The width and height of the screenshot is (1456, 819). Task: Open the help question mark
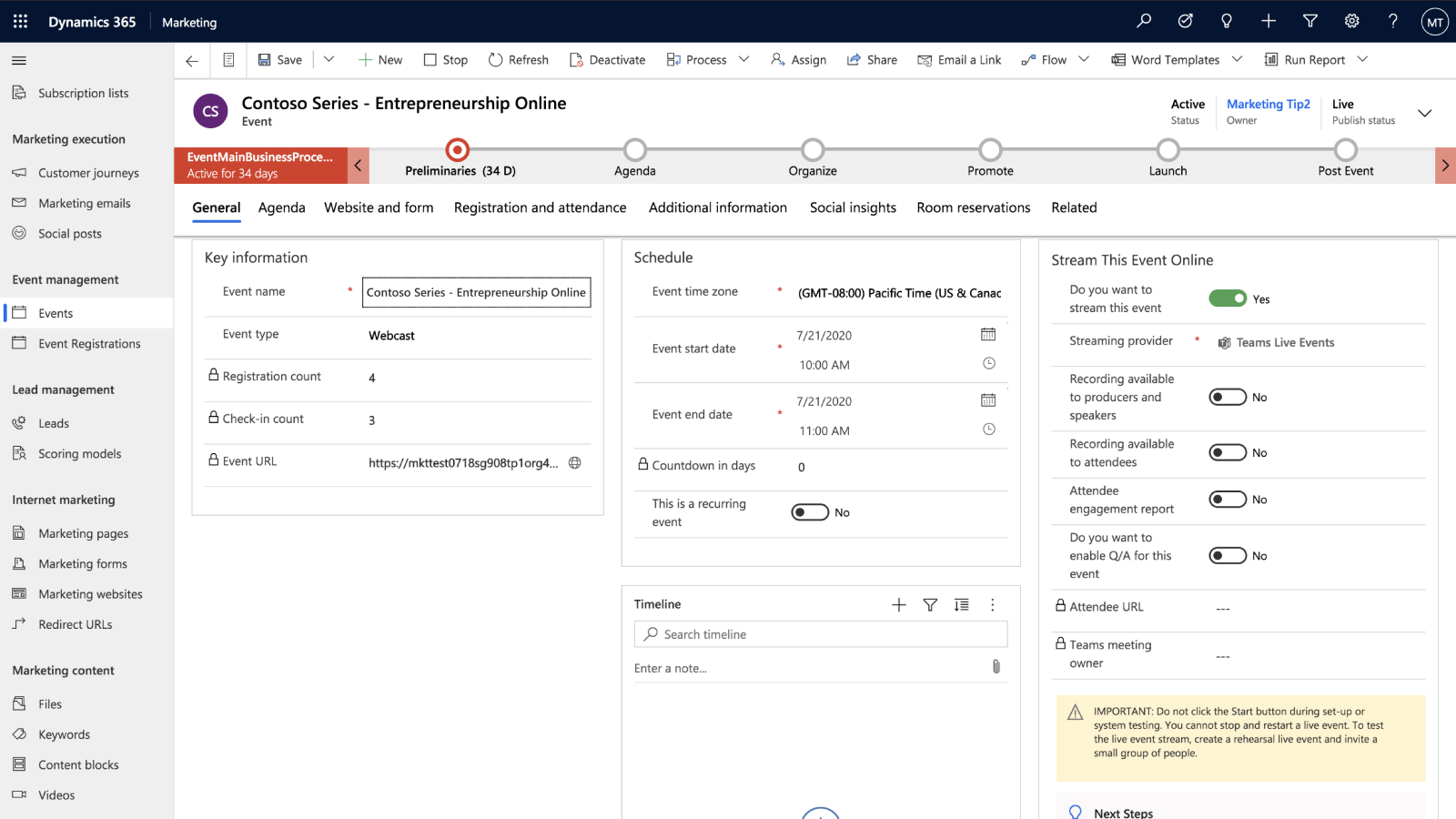(x=1393, y=21)
